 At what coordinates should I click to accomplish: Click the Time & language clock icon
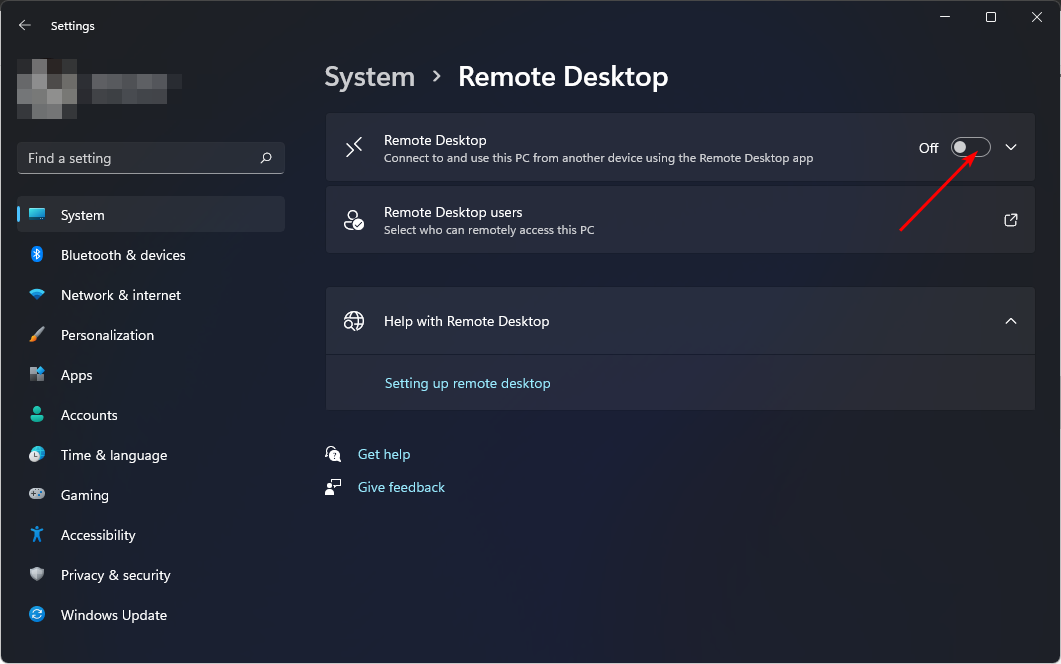coord(37,454)
